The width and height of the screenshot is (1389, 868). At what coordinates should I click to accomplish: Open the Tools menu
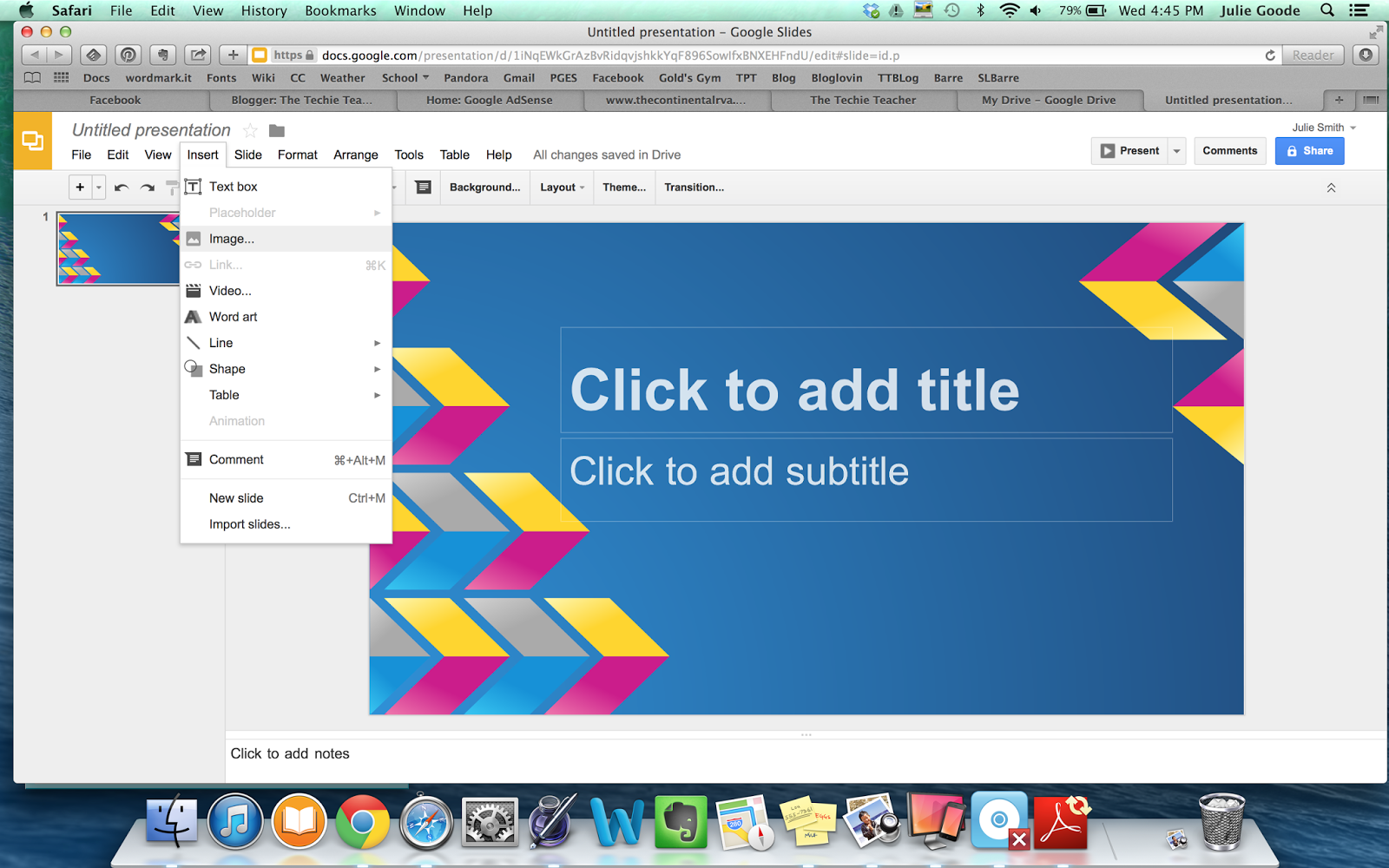[409, 155]
